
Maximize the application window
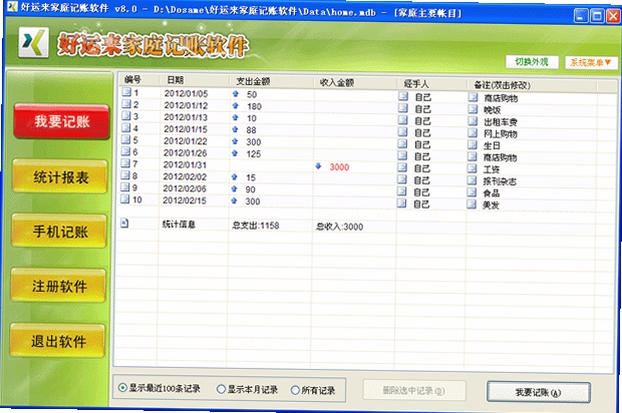pyautogui.click(x=597, y=16)
